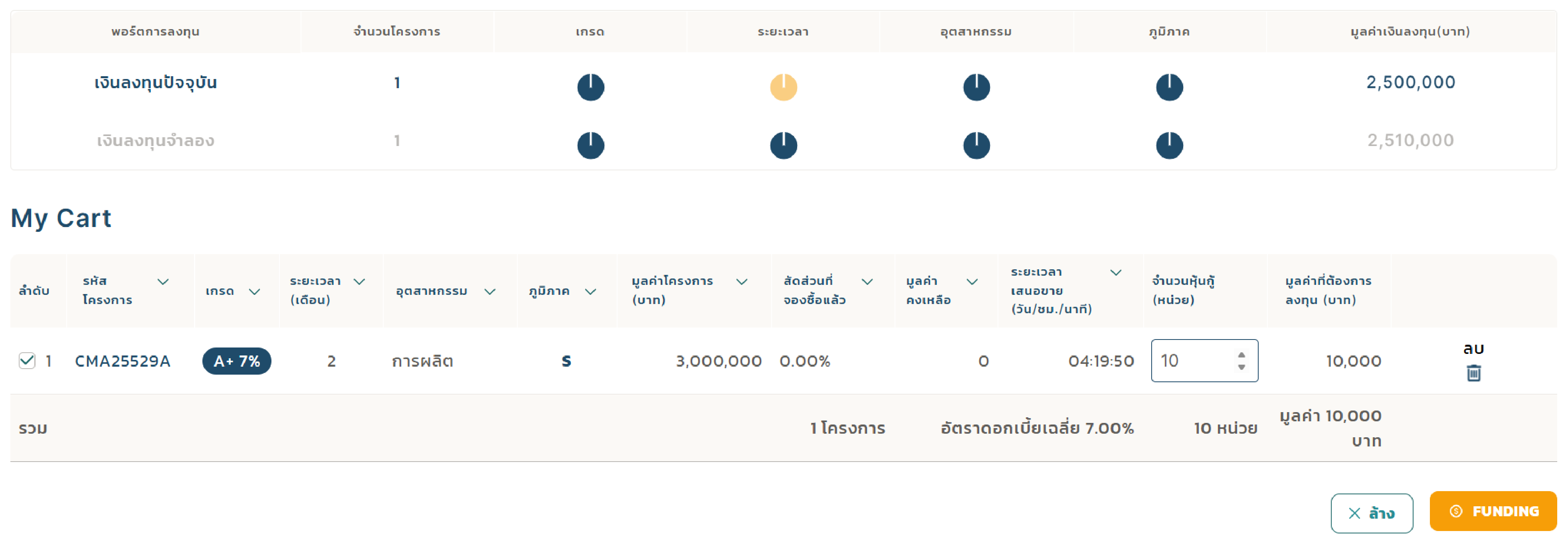Expand the รหัสโครงการ column chevron
This screenshot has width=1568, height=541.
pos(163,282)
